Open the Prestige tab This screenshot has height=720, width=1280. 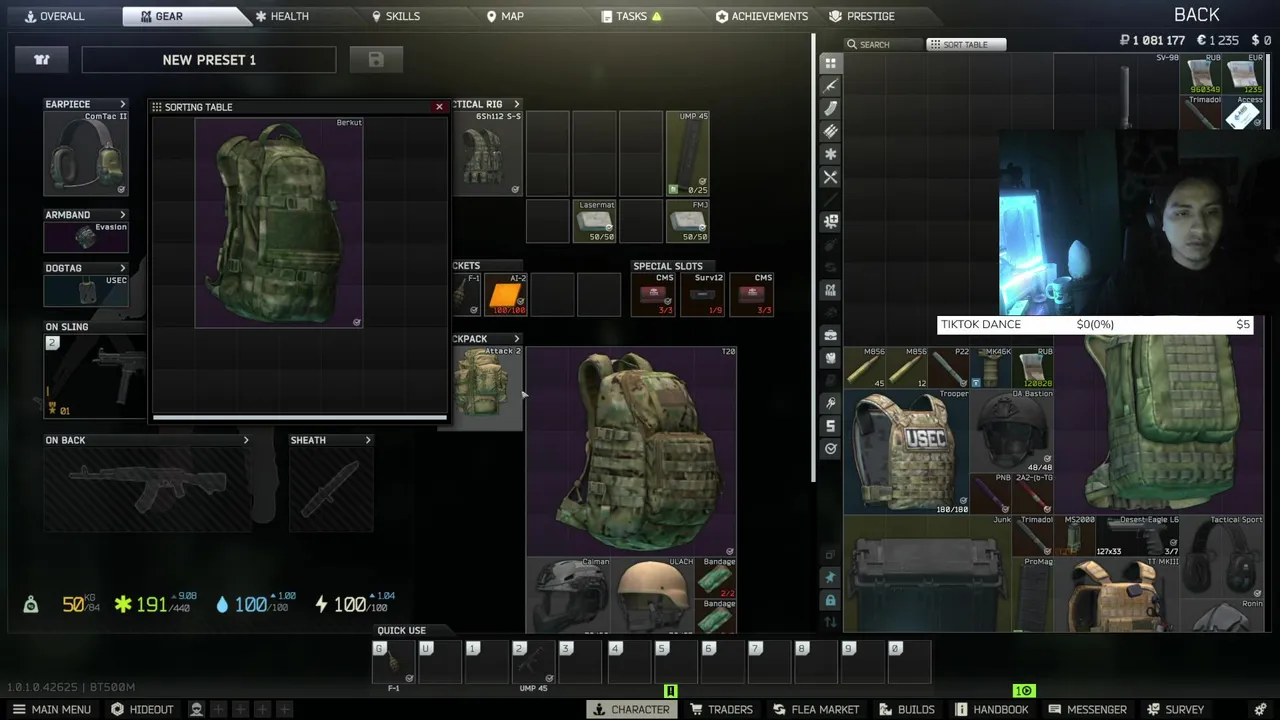pyautogui.click(x=862, y=16)
